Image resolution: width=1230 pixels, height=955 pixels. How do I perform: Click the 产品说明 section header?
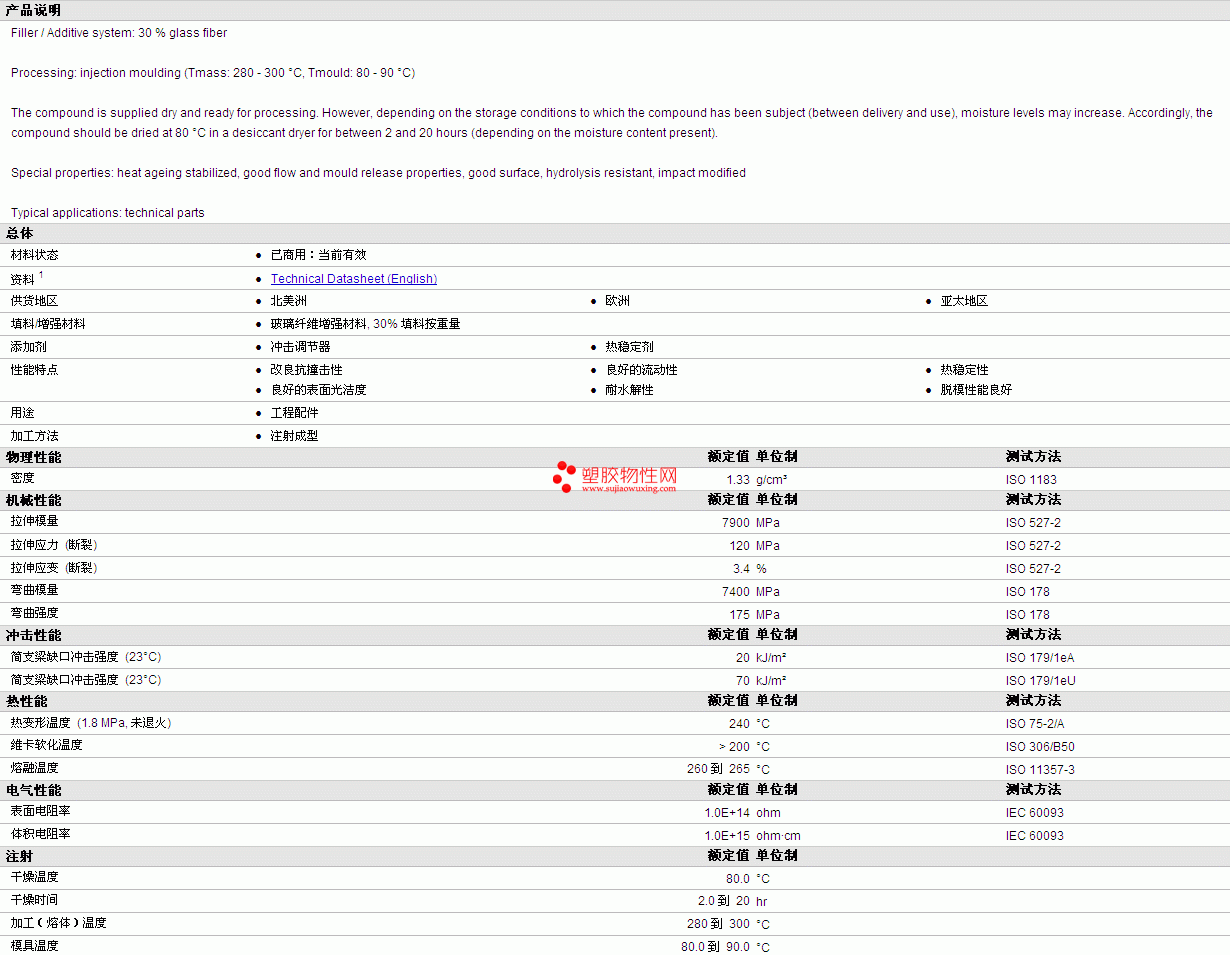(33, 10)
